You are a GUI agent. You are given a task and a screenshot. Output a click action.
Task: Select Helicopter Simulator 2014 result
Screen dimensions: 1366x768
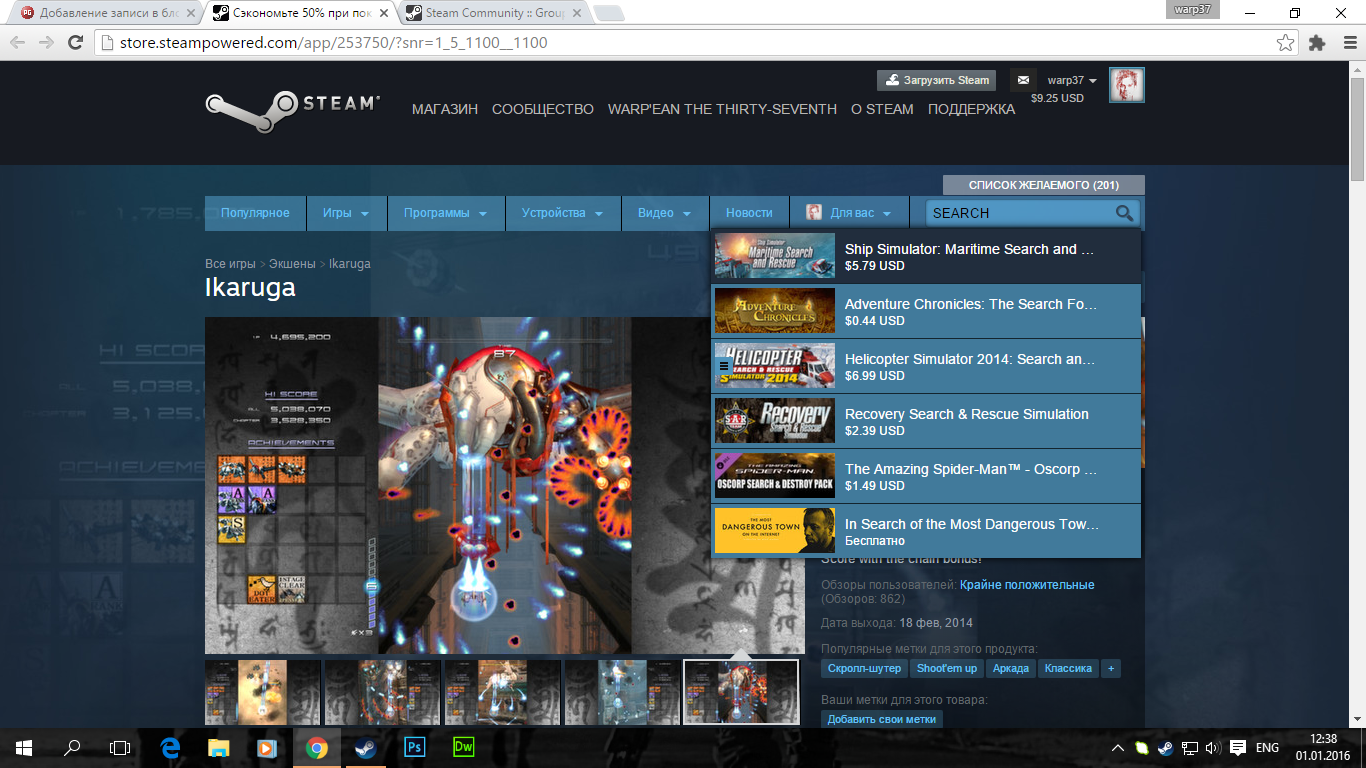[x=926, y=366]
